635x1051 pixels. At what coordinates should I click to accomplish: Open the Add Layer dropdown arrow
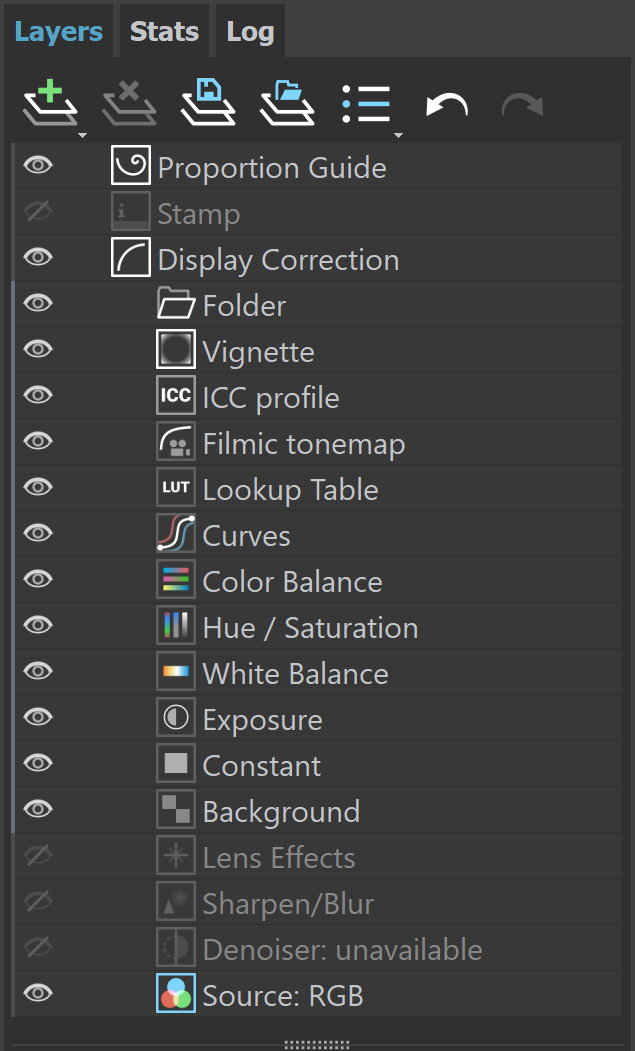[82, 135]
